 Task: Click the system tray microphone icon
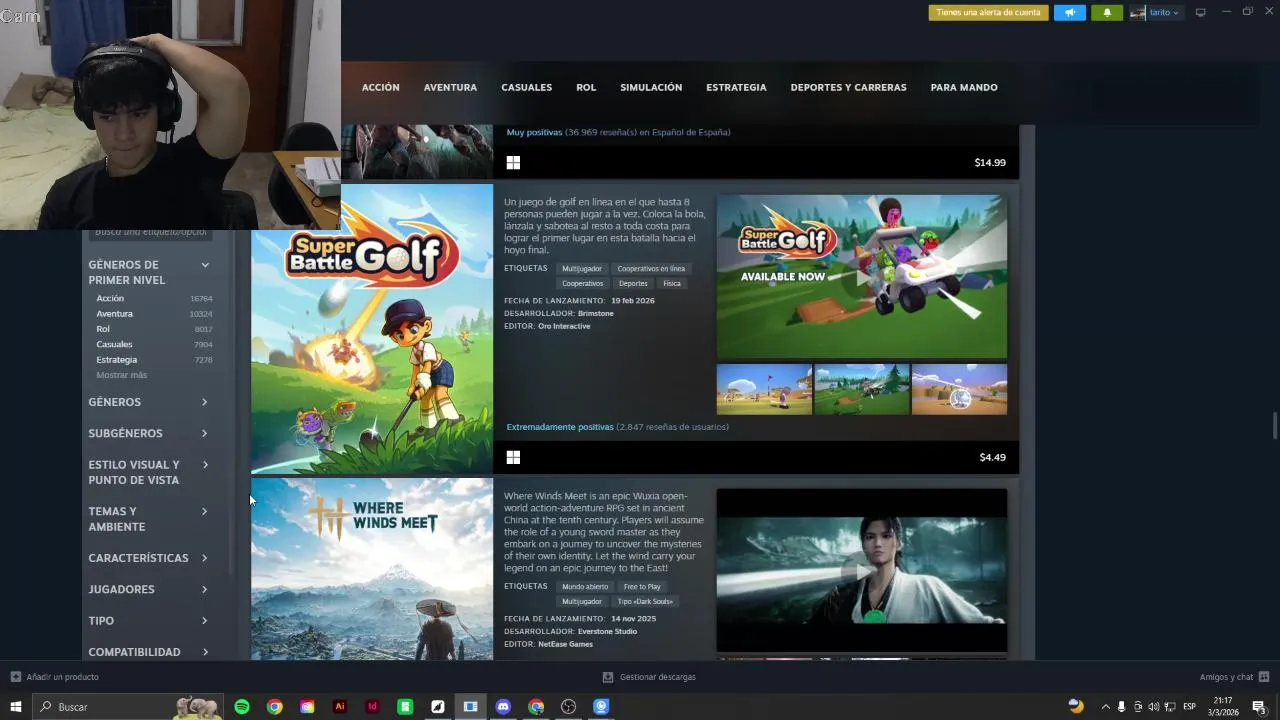pyautogui.click(x=1121, y=707)
